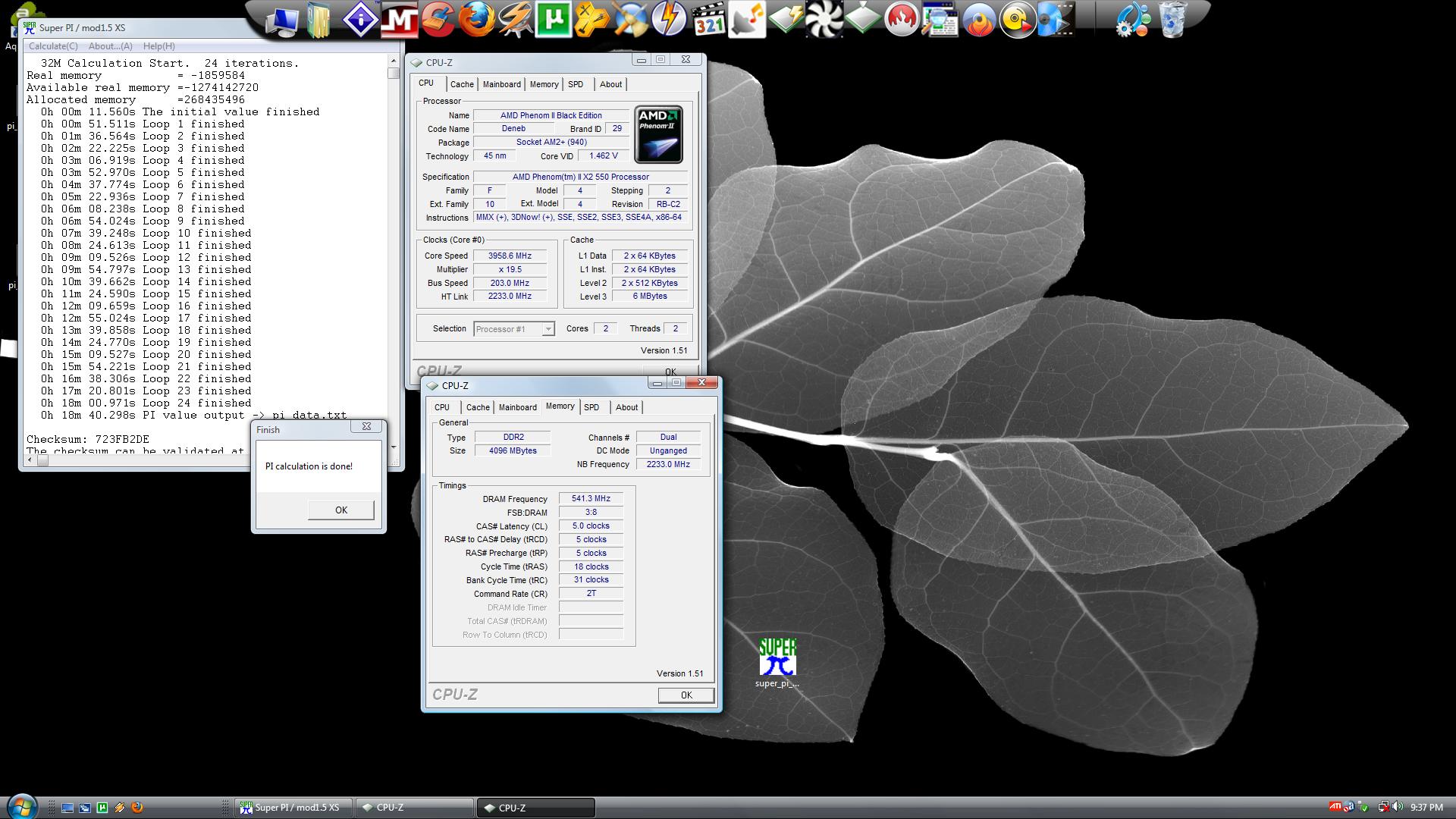This screenshot has width=1456, height=819.
Task: Click the network connection tray icon
Action: pos(1383,807)
